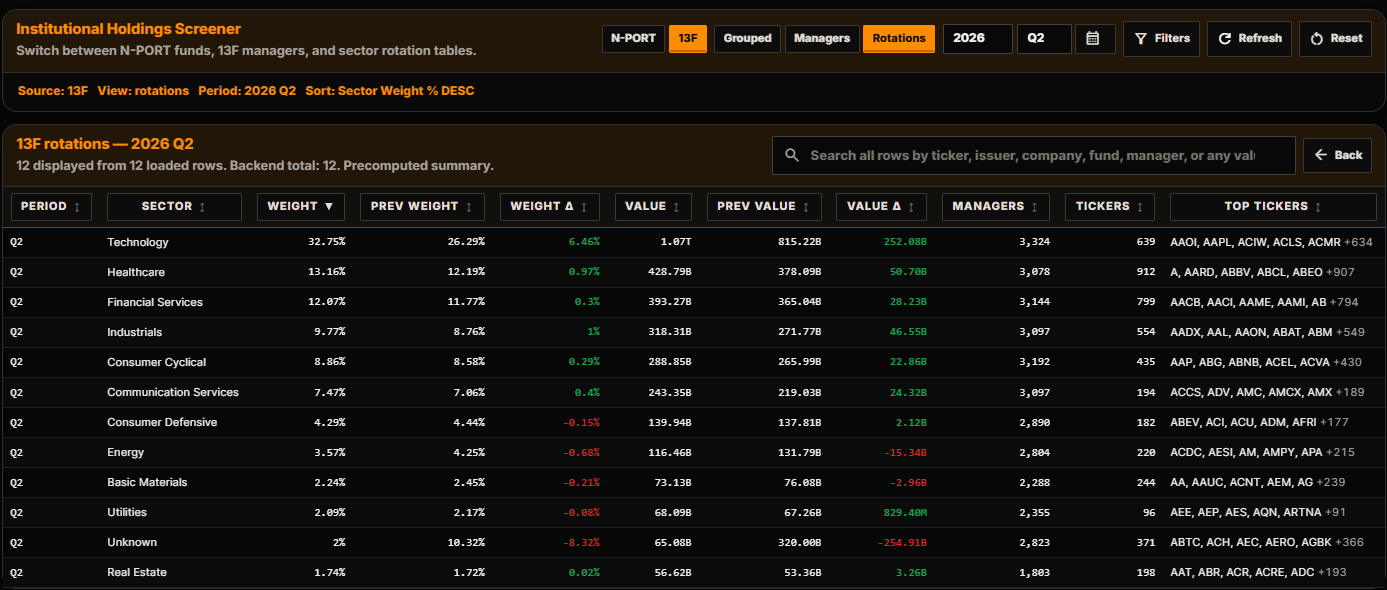
Task: Click the 912 tickers count cell
Action: [1146, 272]
